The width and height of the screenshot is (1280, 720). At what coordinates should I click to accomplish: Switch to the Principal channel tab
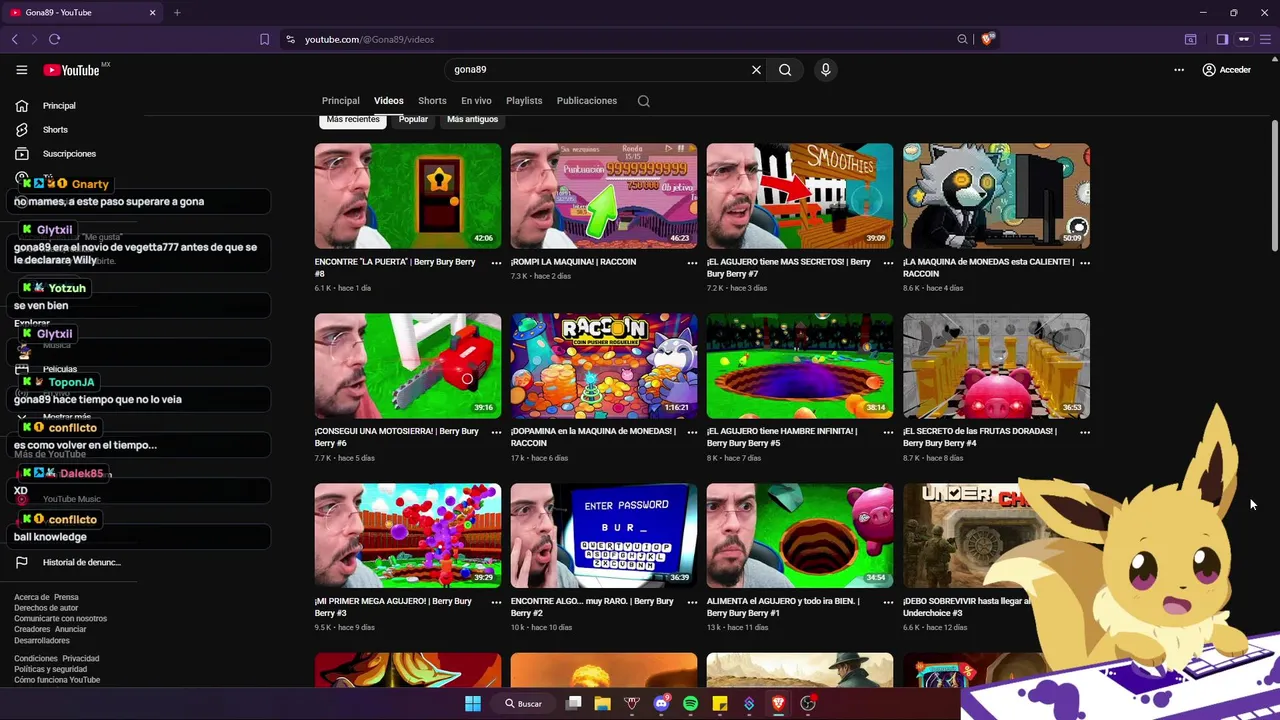point(341,101)
